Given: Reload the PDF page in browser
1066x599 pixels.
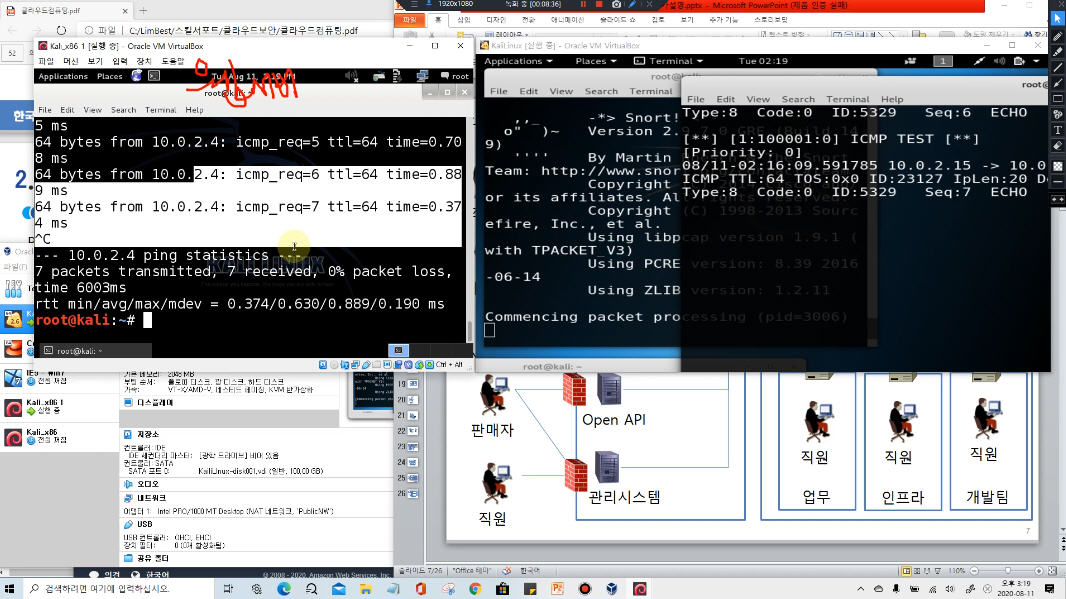Looking at the screenshot, I should coord(61,30).
